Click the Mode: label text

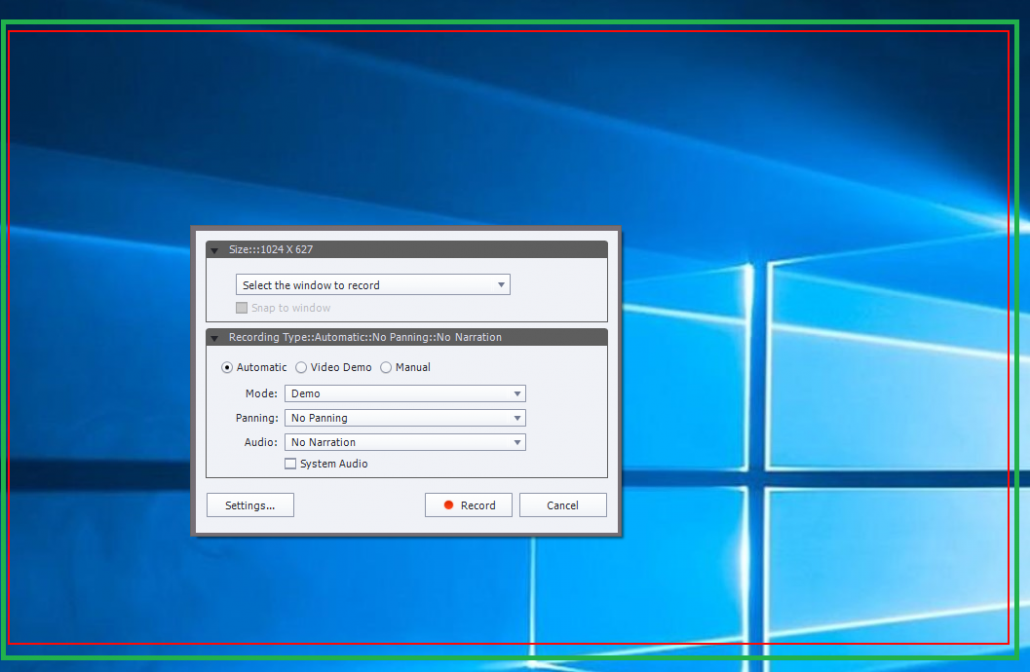(x=261, y=394)
